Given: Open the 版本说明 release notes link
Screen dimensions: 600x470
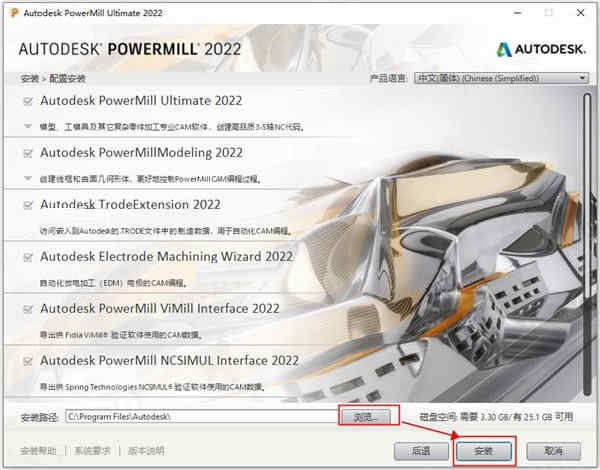Looking at the screenshot, I should [x=146, y=451].
